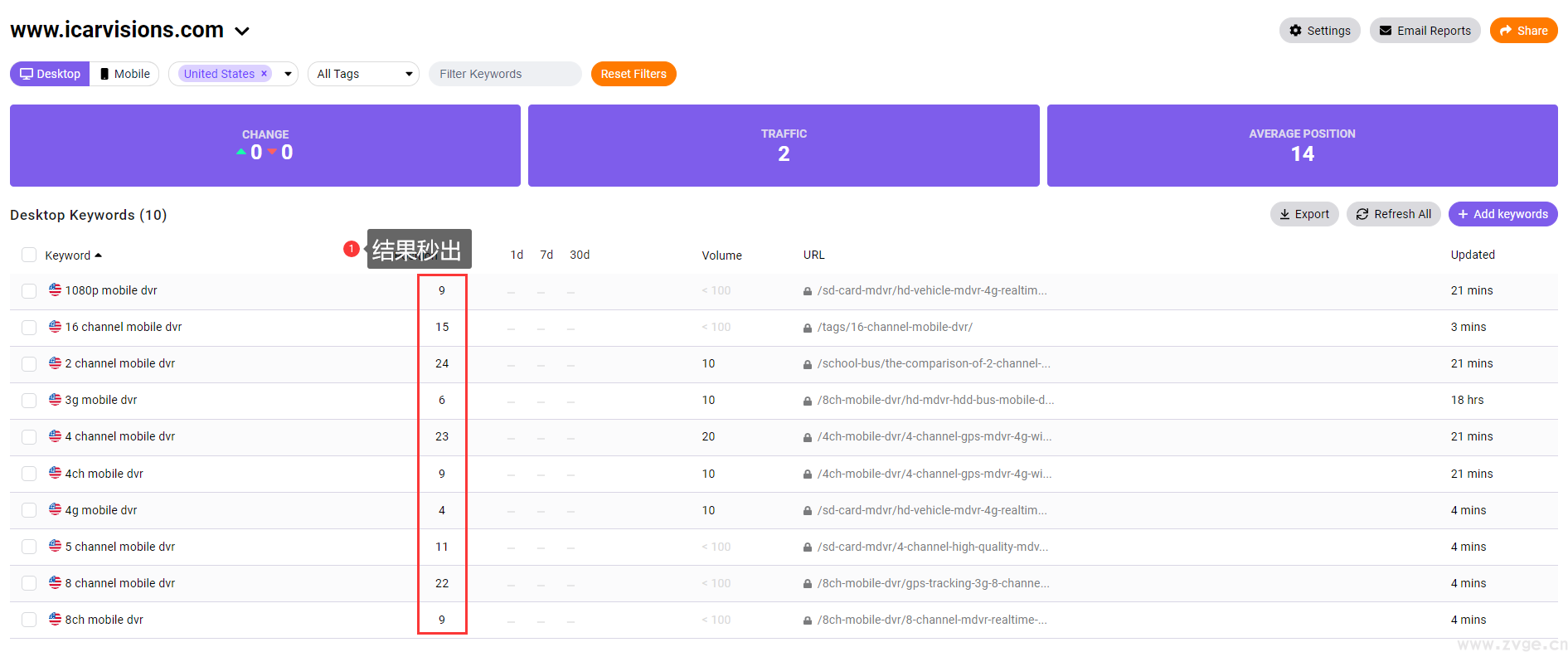Open Settings with the gear icon
Image resolution: width=1568 pixels, height=652 pixels.
(x=1319, y=31)
